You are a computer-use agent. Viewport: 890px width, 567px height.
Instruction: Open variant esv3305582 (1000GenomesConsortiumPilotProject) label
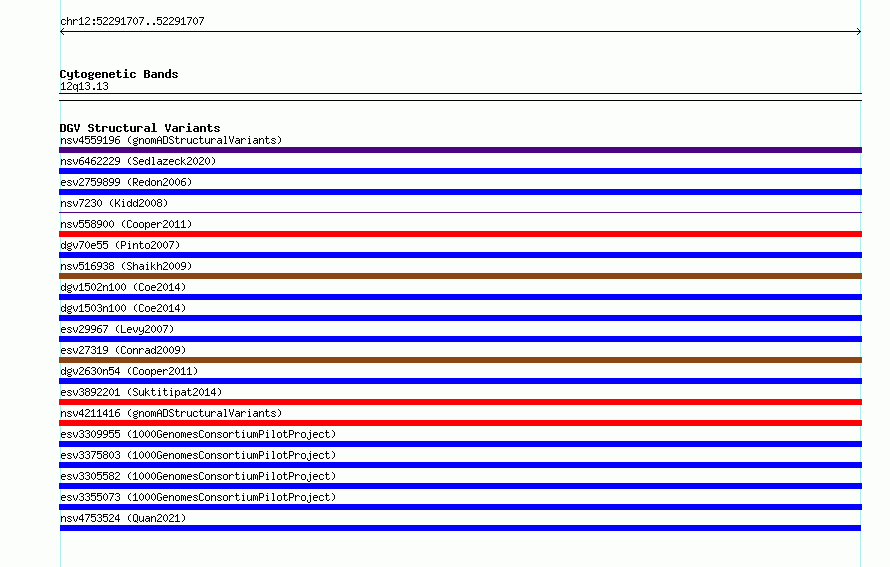tap(198, 476)
